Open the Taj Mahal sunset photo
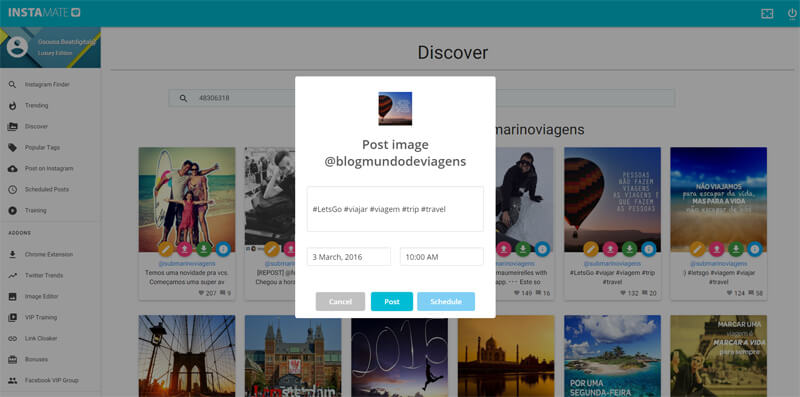This screenshot has height=397, width=800. 506,356
